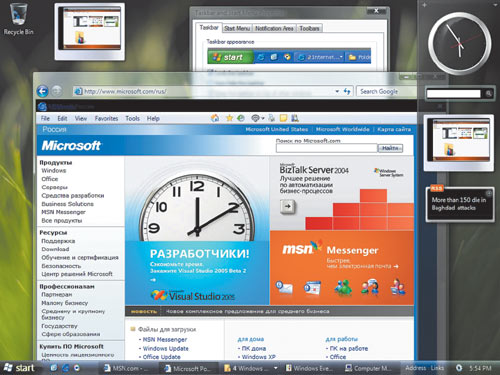Screen dimensions: 500x375
Task: Expand the 4 Windows taskbar group arrow
Action: coord(276,368)
